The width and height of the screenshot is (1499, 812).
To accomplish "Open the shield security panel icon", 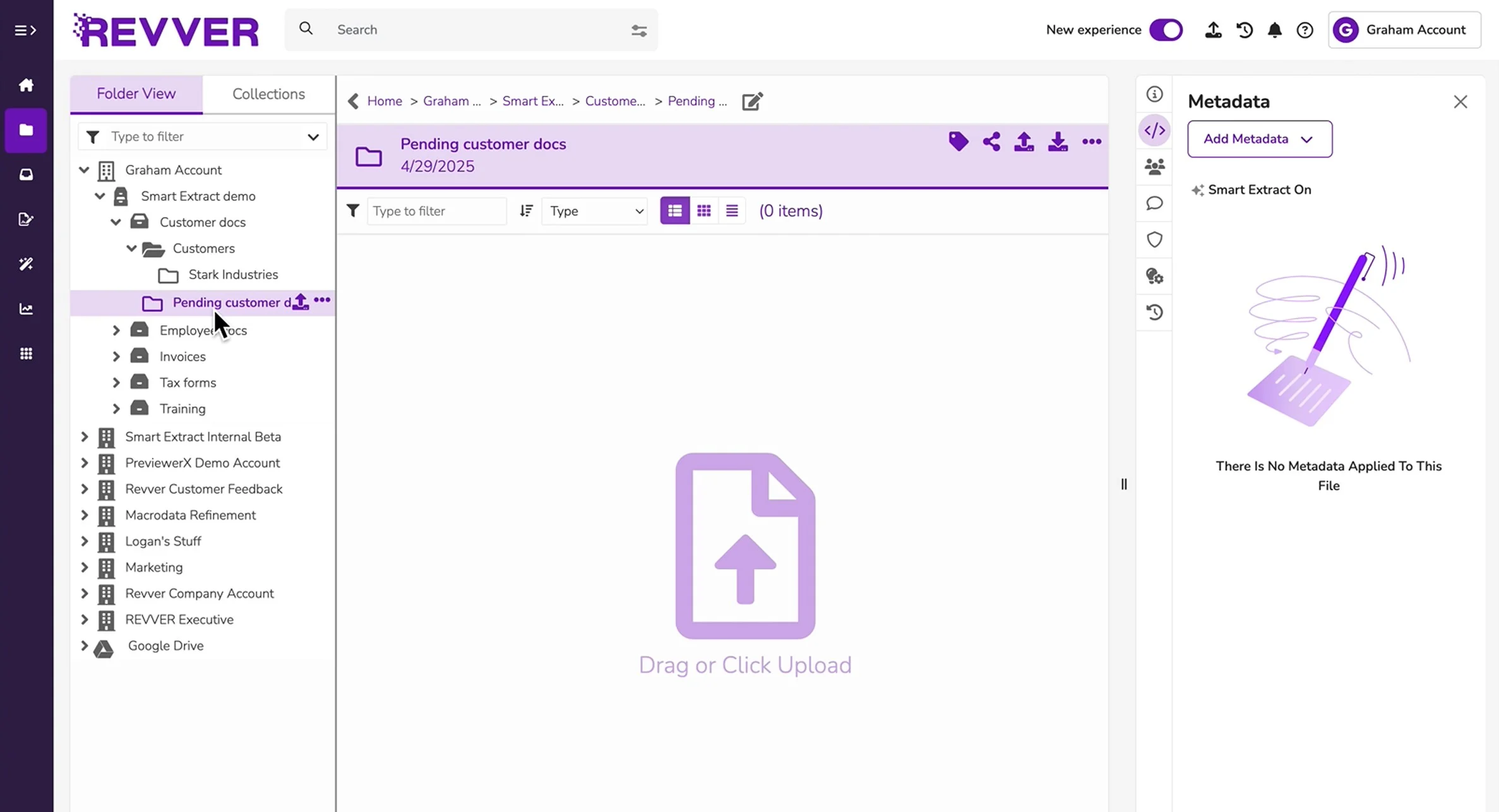I will pyautogui.click(x=1154, y=240).
